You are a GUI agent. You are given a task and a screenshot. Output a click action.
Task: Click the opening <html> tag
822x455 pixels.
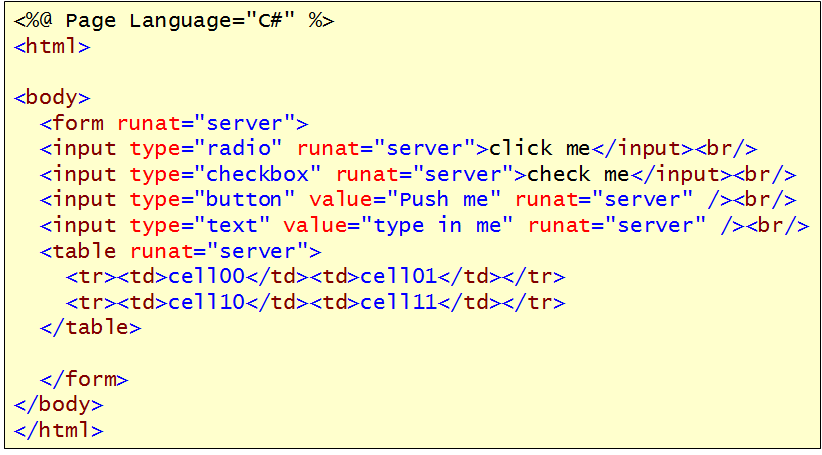coord(52,47)
